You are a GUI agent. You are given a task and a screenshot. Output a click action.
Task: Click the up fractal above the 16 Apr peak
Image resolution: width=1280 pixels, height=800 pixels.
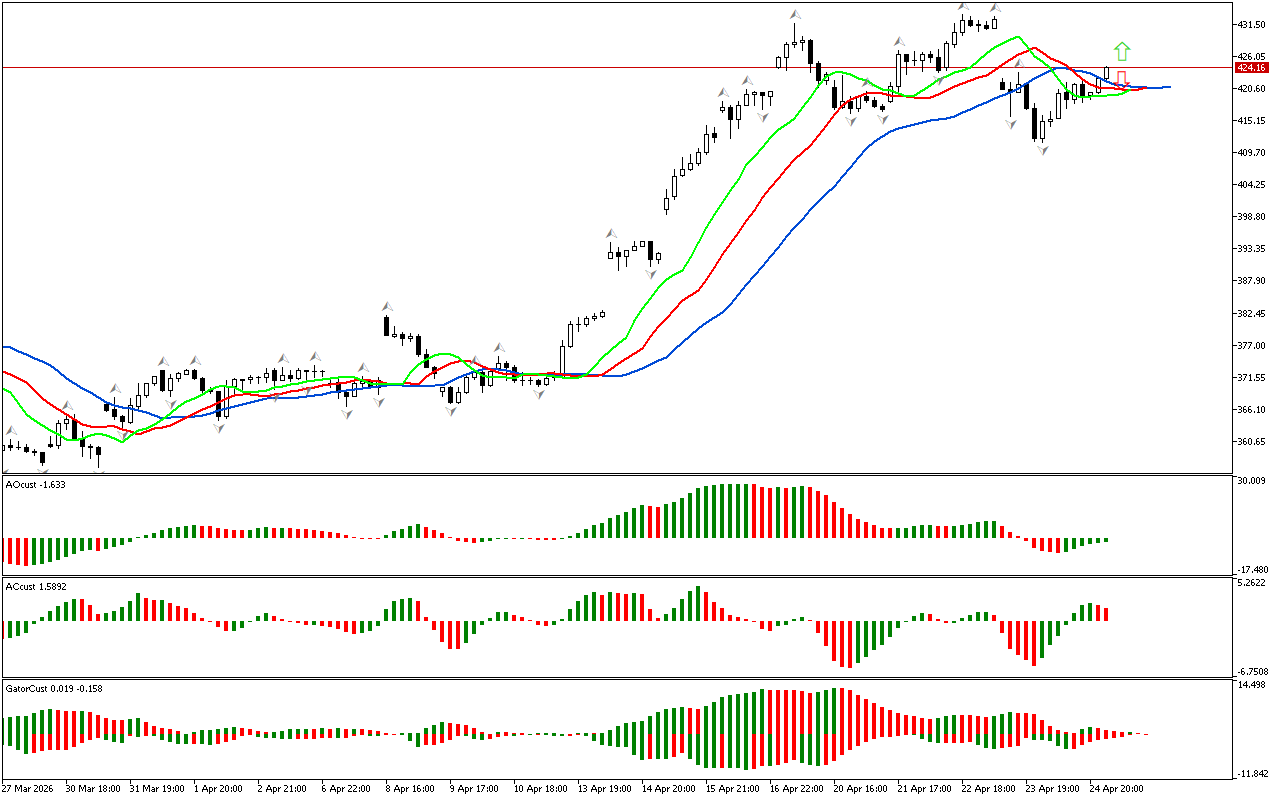795,15
